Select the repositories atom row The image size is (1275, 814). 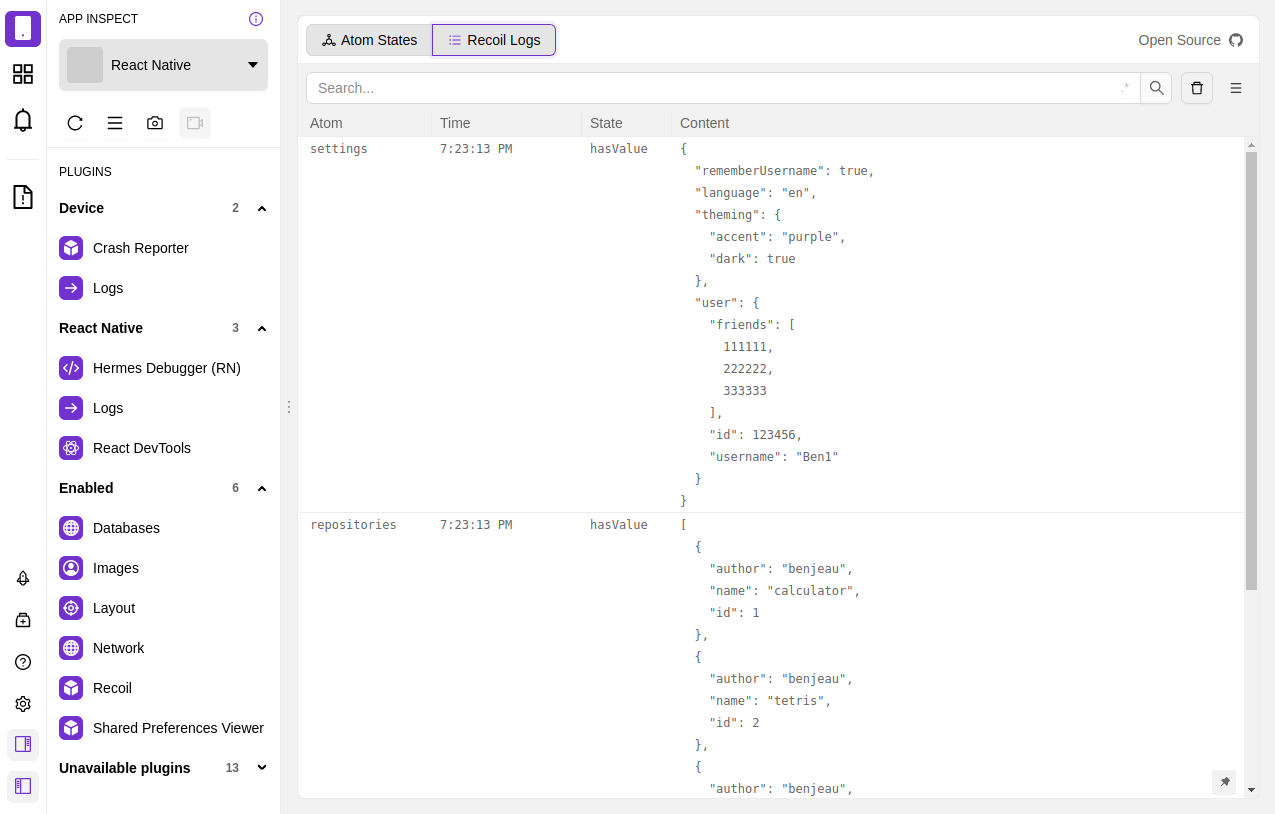[771, 655]
